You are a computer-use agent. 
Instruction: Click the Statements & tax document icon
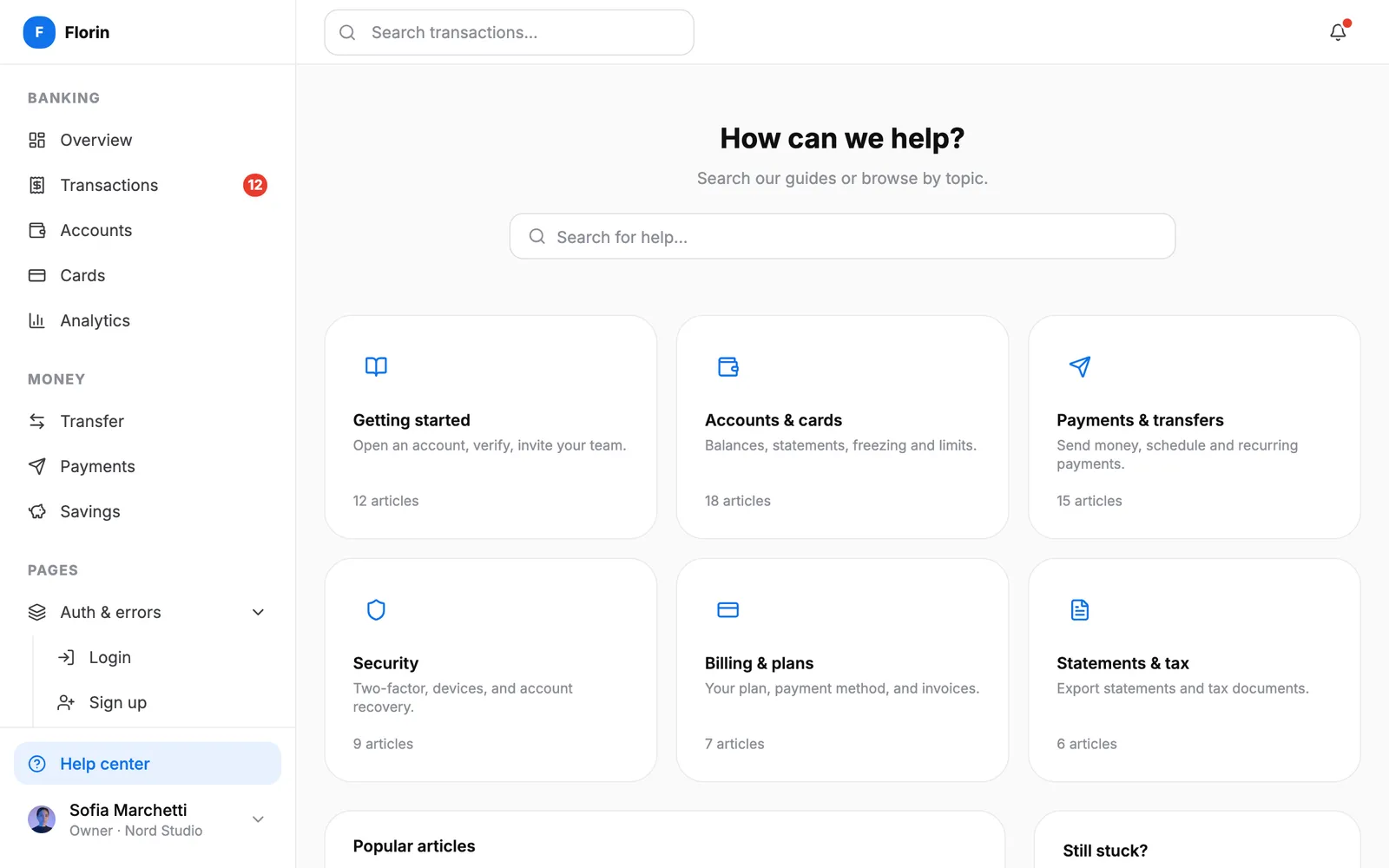click(x=1080, y=609)
